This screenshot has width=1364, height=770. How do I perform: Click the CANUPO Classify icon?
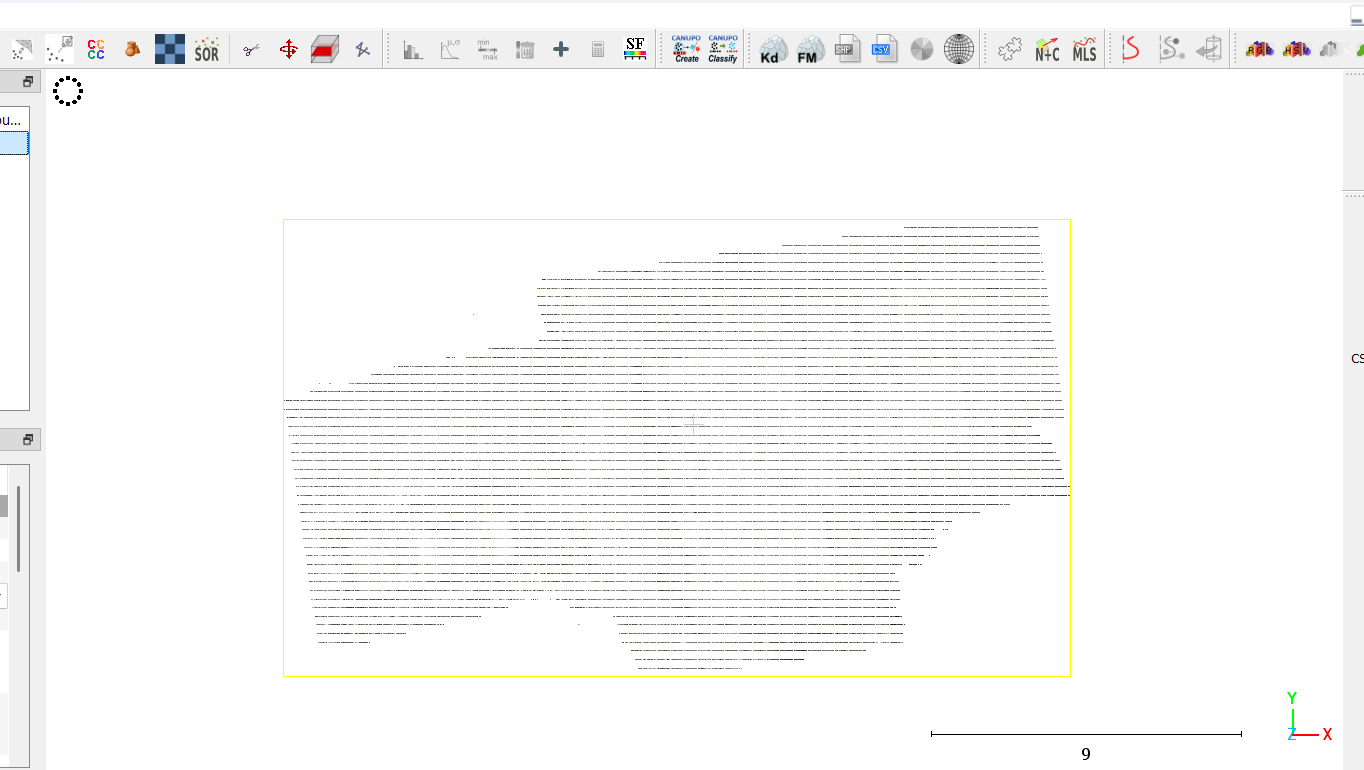[x=722, y=49]
